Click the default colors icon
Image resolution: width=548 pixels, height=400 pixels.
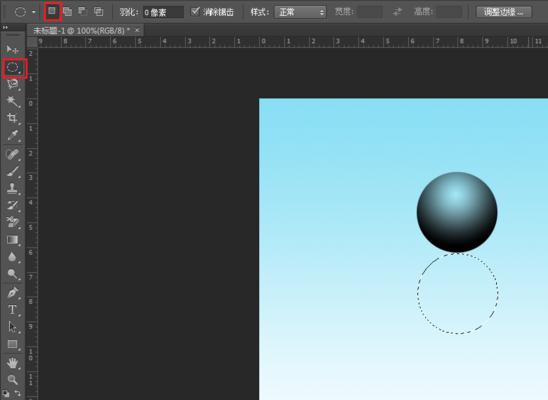coord(6,394)
